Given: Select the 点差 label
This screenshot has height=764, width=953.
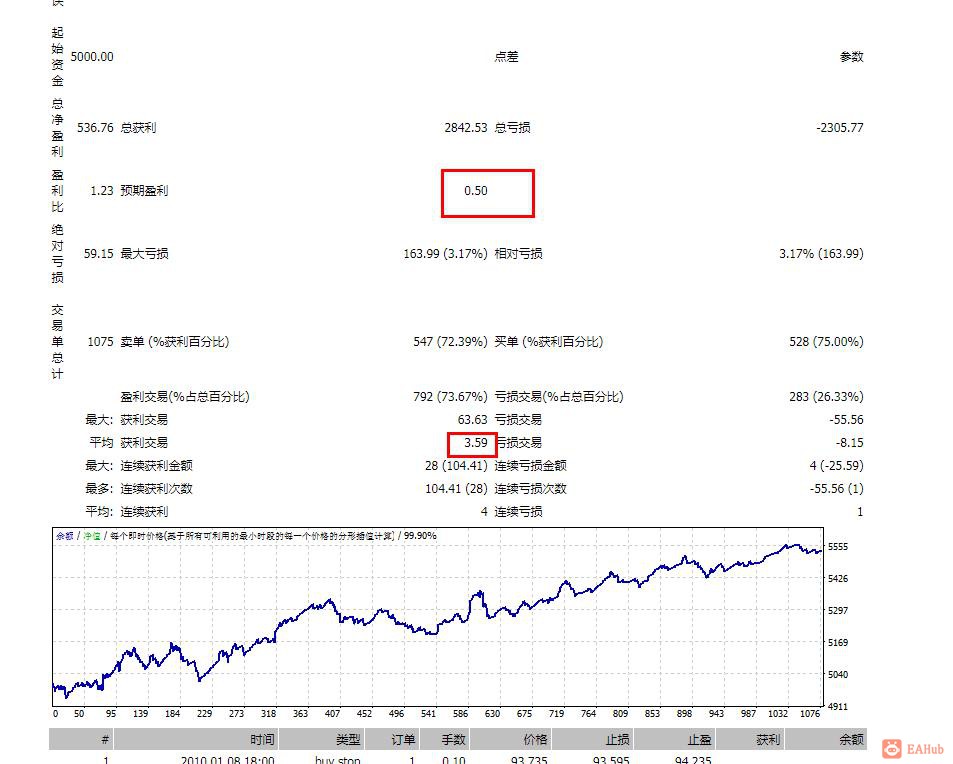Looking at the screenshot, I should (506, 57).
